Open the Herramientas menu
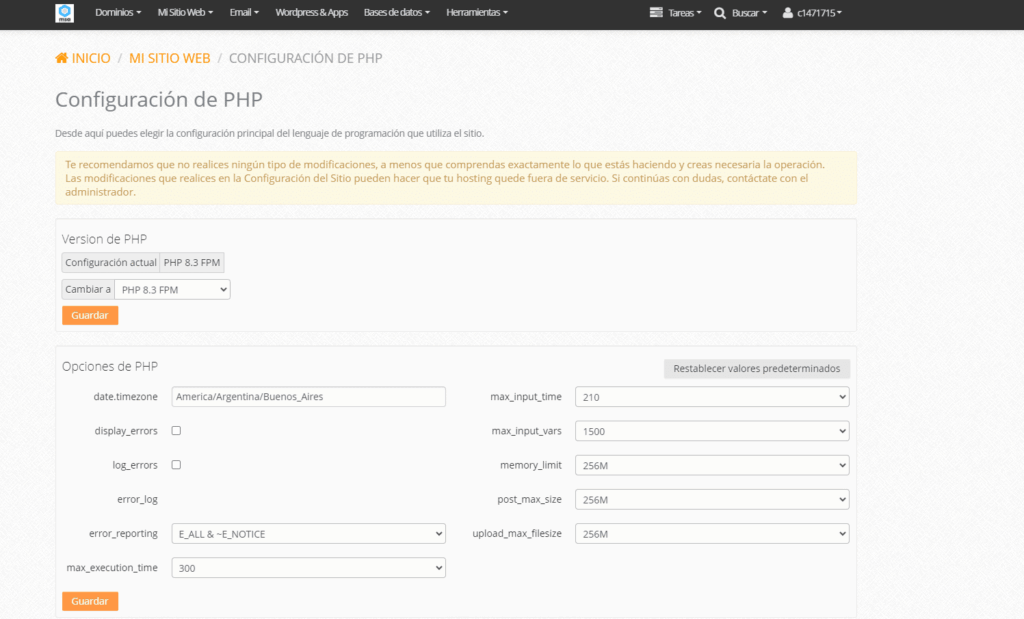Screen dimensions: 1024x619 (x=478, y=12)
